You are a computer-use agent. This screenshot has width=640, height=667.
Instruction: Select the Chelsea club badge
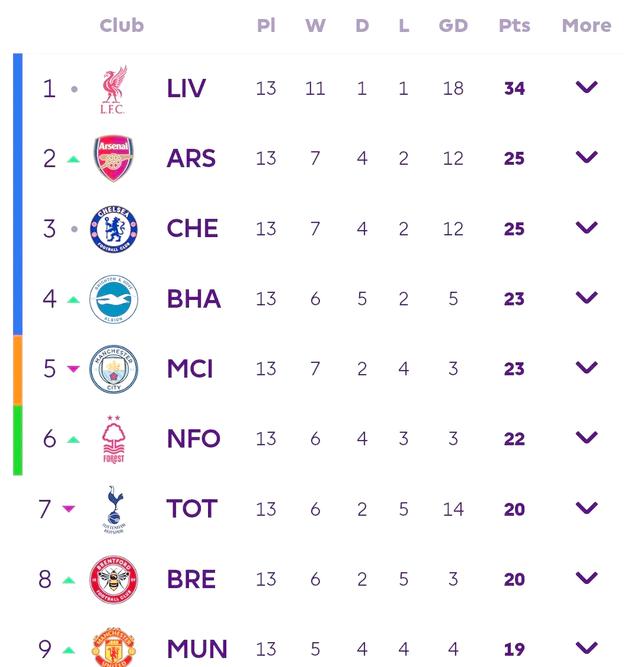[113, 229]
